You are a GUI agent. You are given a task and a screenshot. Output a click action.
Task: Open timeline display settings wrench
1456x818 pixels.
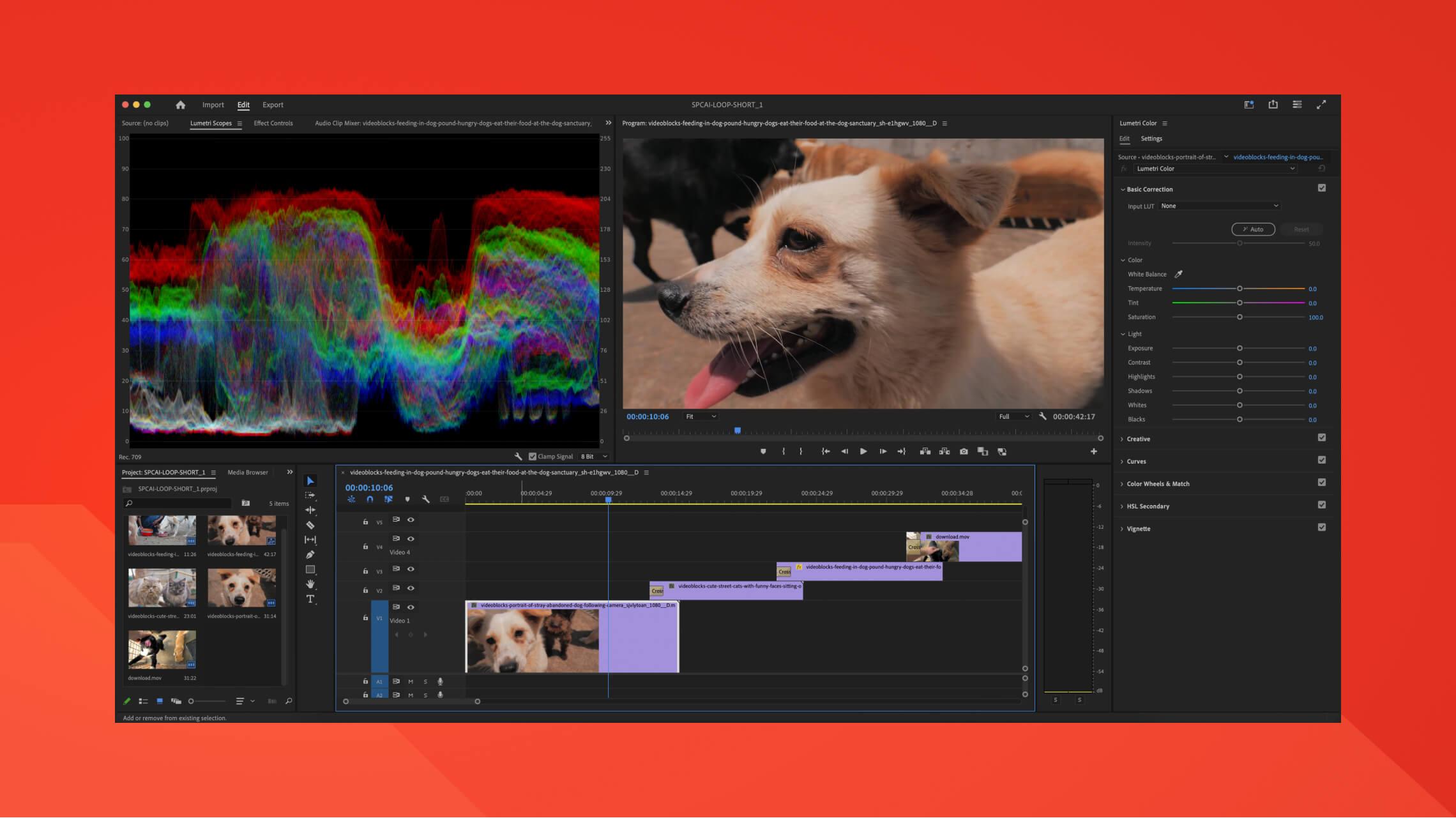[426, 499]
